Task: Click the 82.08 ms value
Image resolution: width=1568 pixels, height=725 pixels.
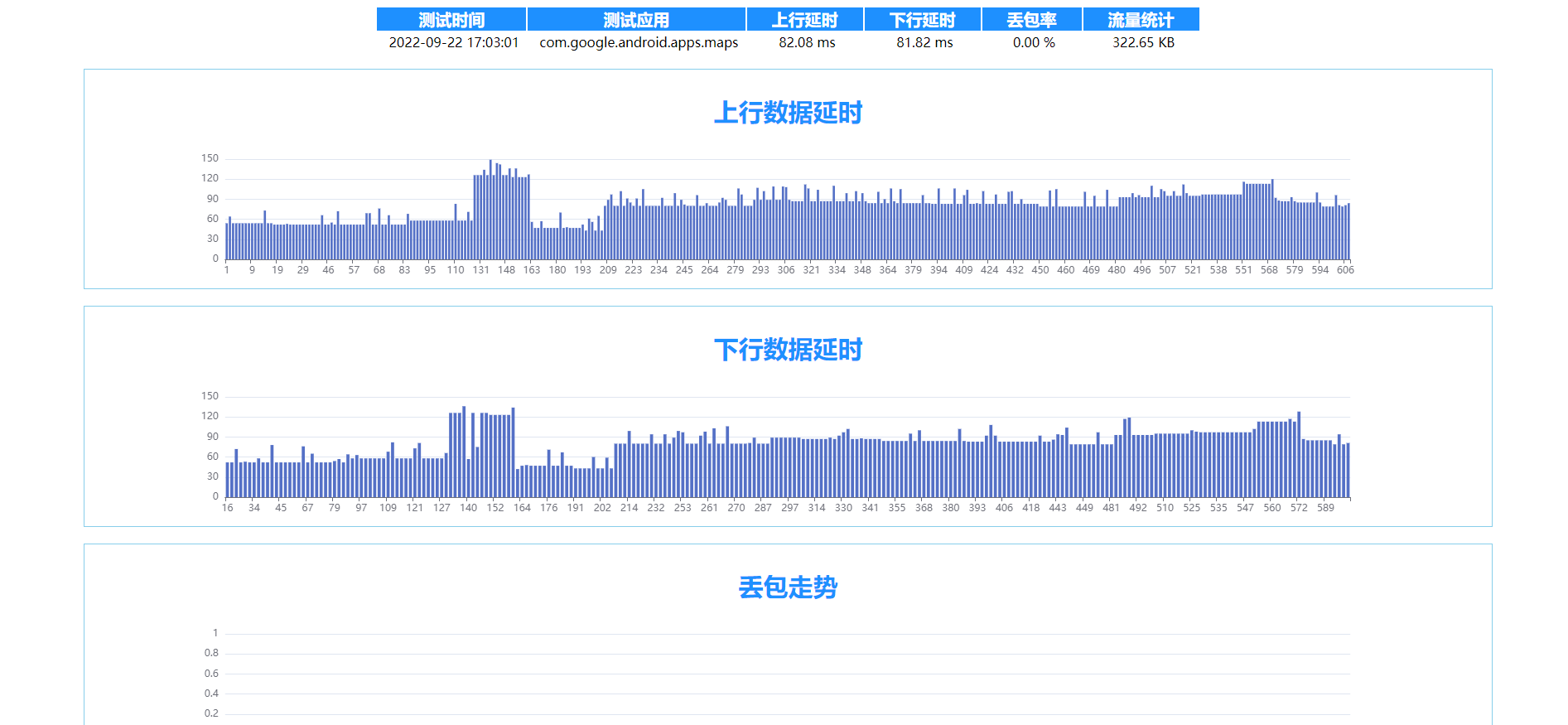Action: (x=807, y=42)
